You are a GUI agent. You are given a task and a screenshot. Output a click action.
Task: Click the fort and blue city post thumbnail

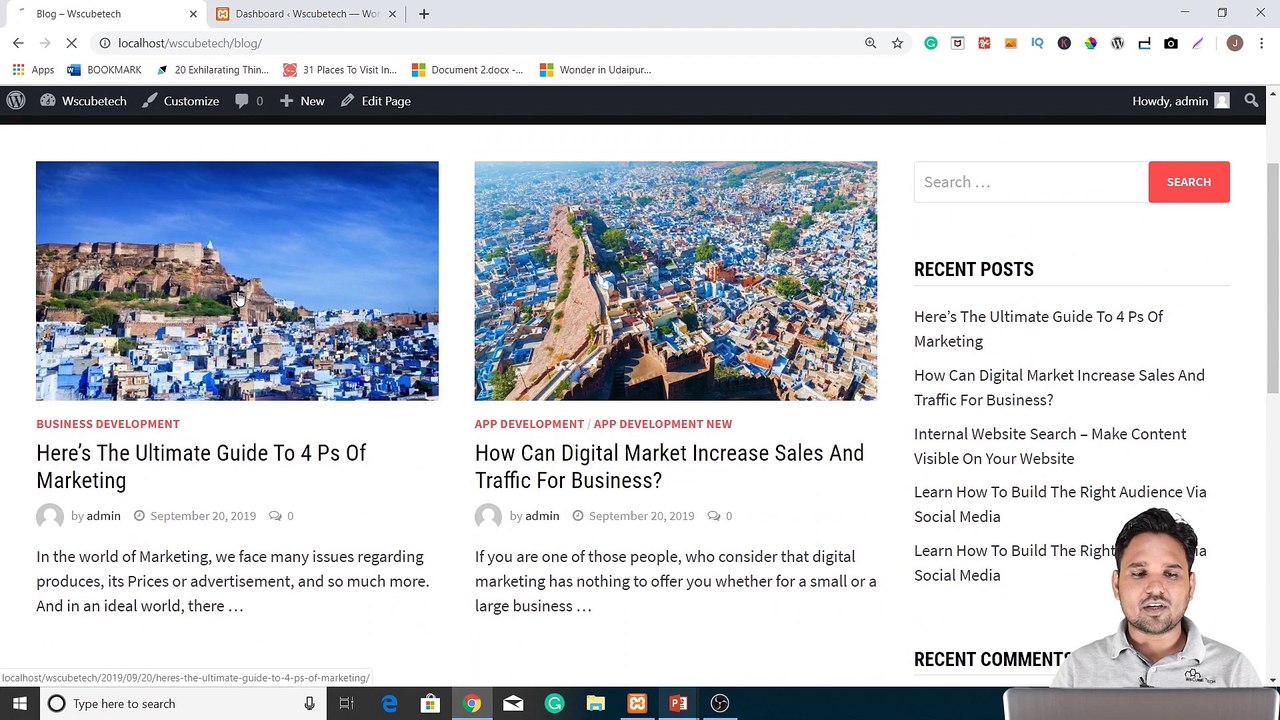click(x=237, y=281)
